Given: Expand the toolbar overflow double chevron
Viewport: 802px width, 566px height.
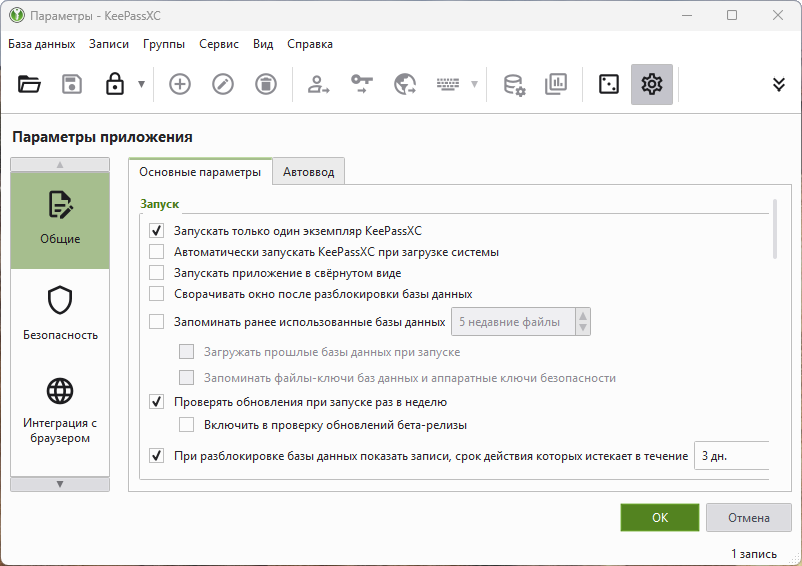Looking at the screenshot, I should (779, 85).
